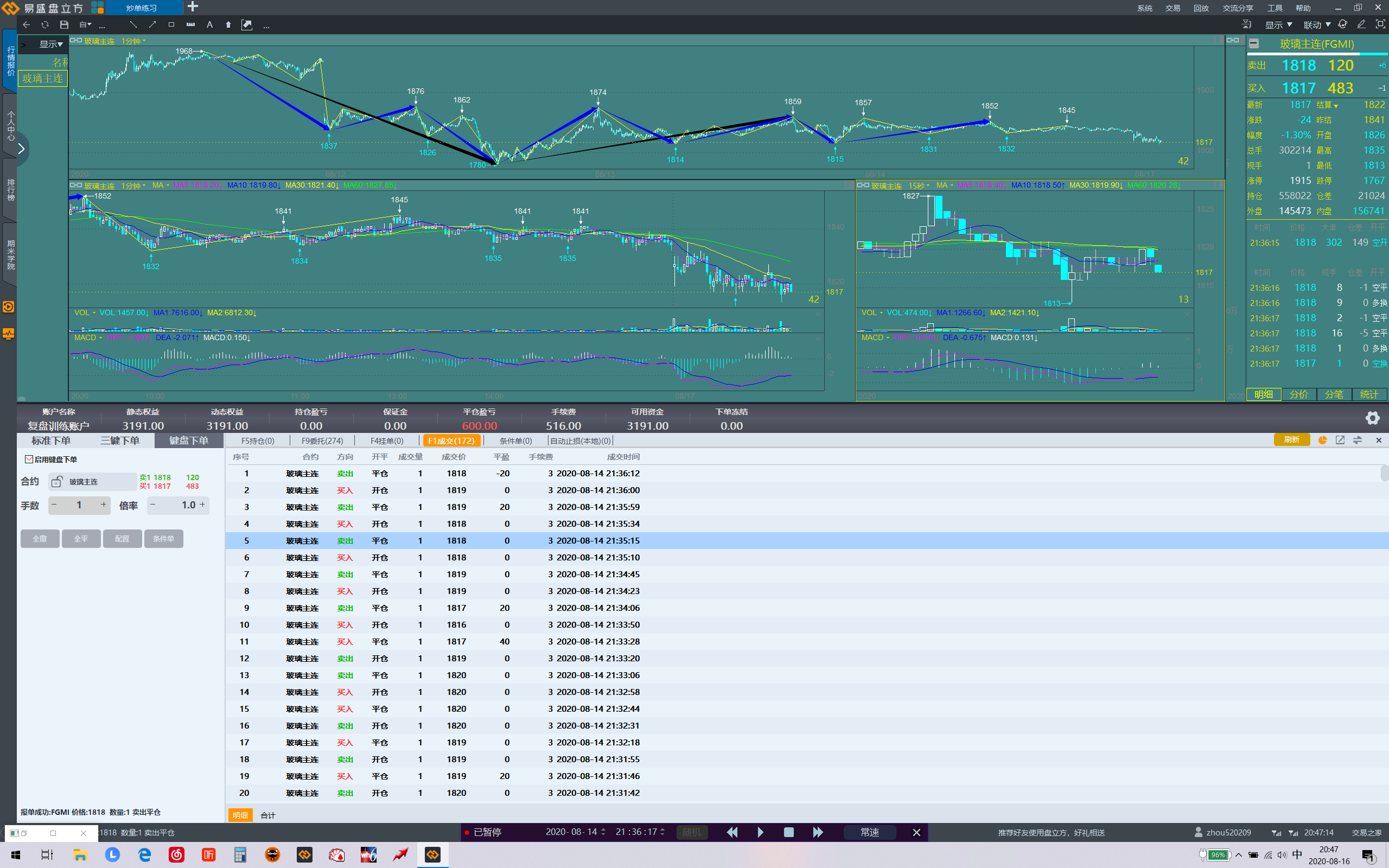The height and width of the screenshot is (868, 1389).
Task: Switch to the F9委托(274) tab
Action: [322, 441]
